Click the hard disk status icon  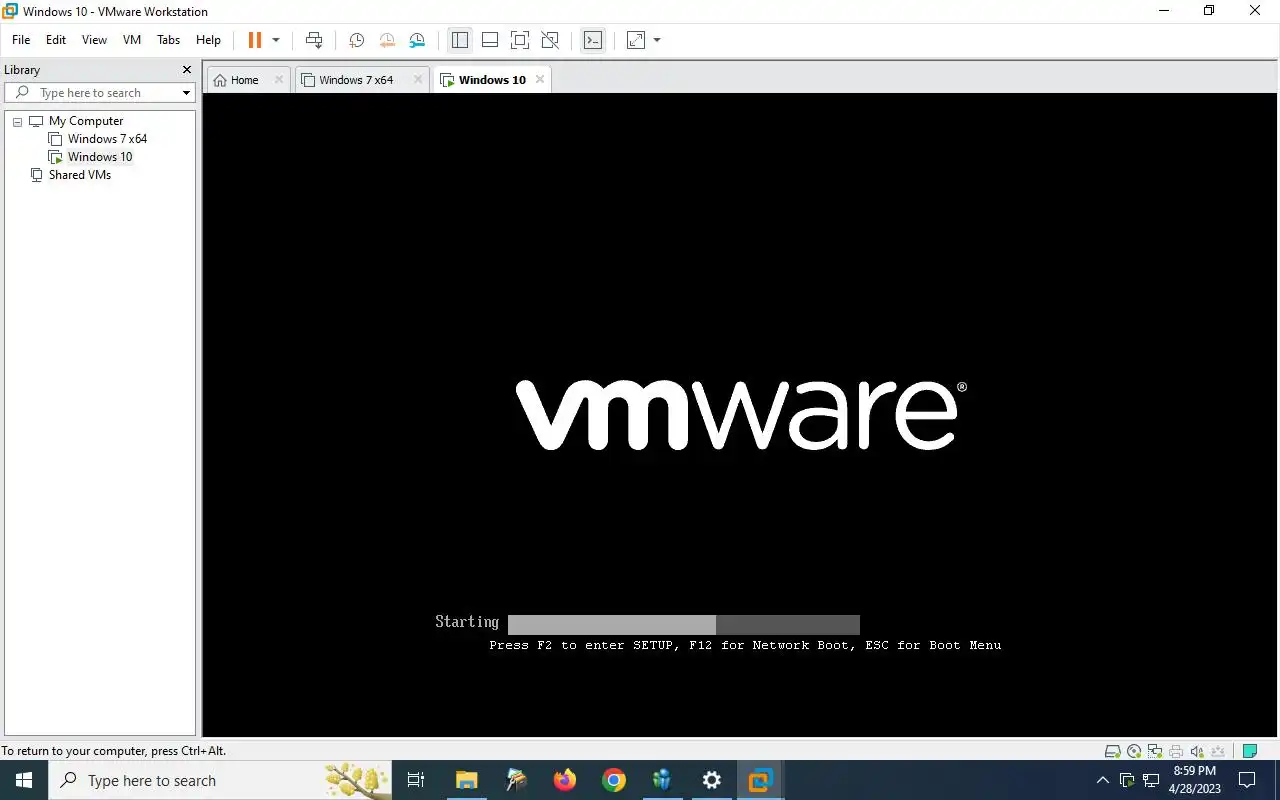(1112, 751)
